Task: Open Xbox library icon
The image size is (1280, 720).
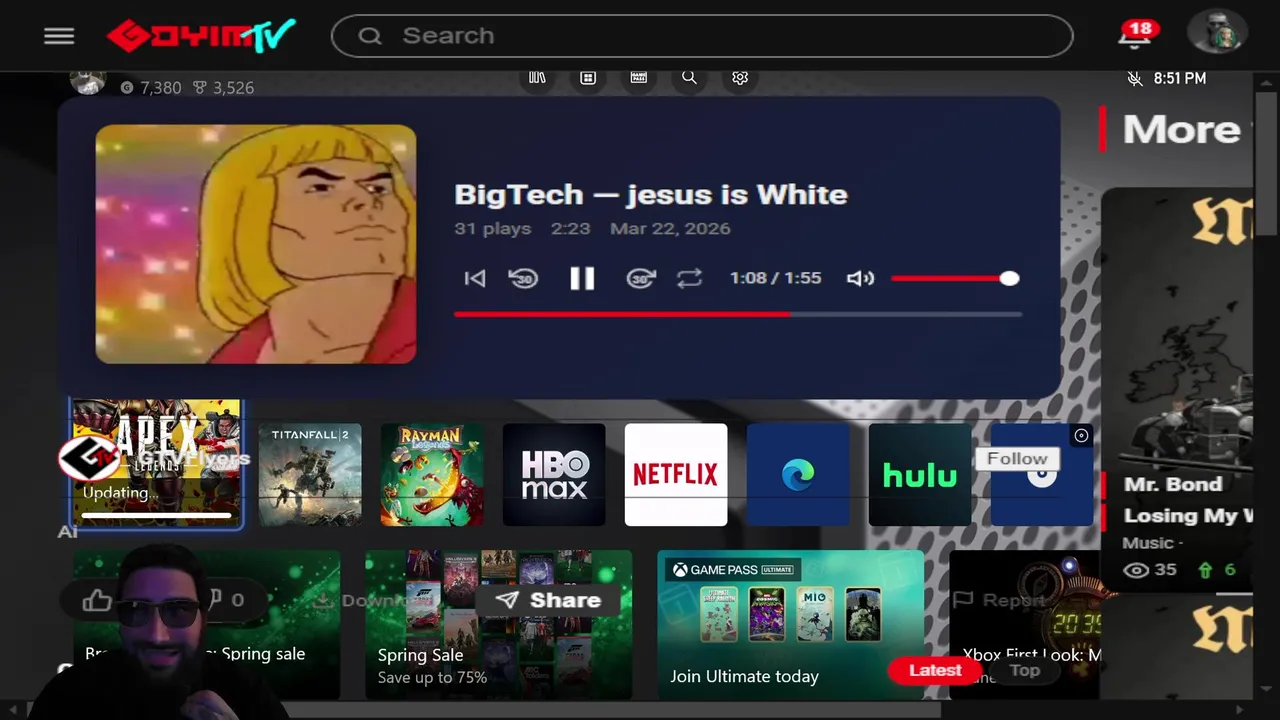Action: (x=537, y=77)
